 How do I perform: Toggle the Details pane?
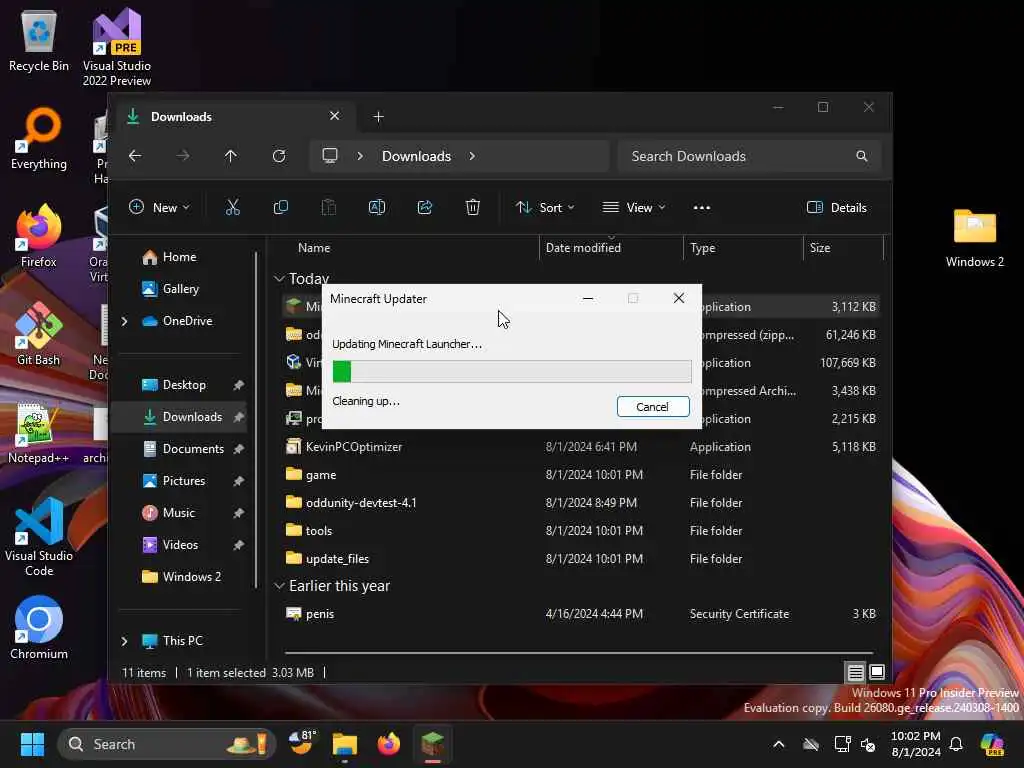tap(837, 208)
